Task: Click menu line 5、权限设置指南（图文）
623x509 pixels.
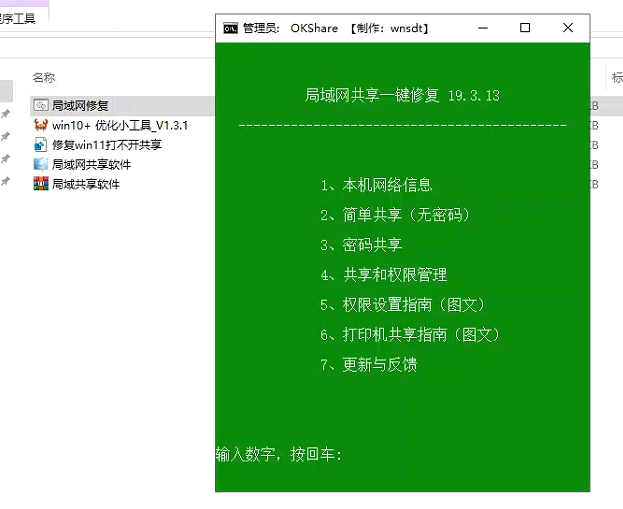Action: (x=402, y=305)
